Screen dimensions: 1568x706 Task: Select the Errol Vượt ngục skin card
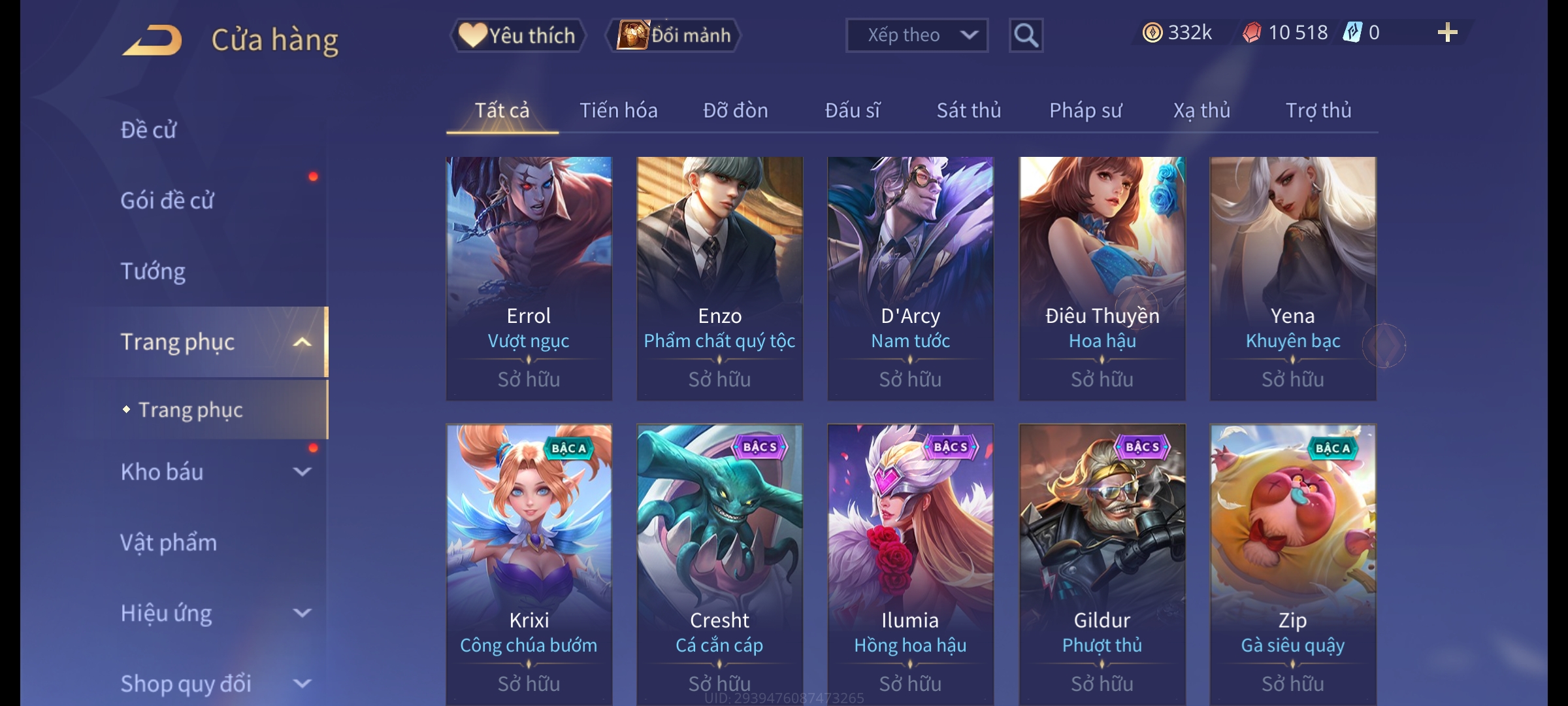click(529, 278)
